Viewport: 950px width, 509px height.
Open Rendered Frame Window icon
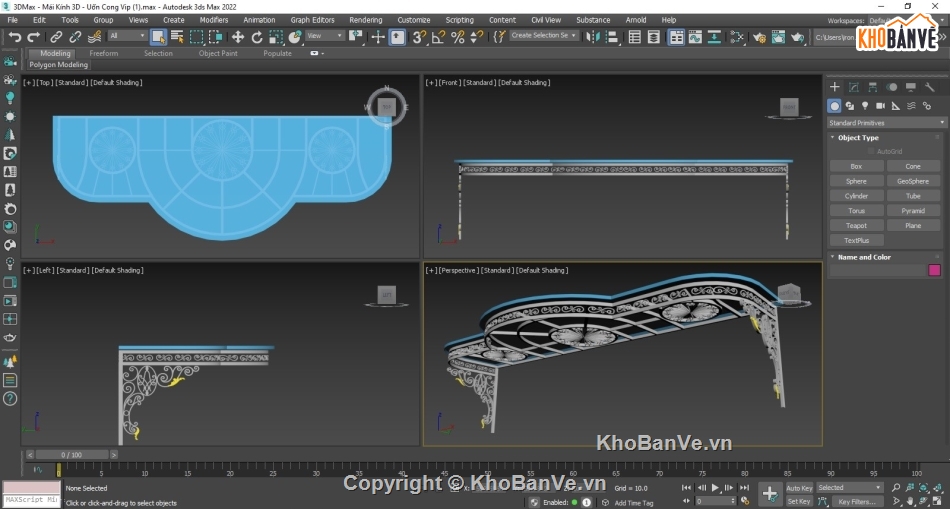[778, 37]
